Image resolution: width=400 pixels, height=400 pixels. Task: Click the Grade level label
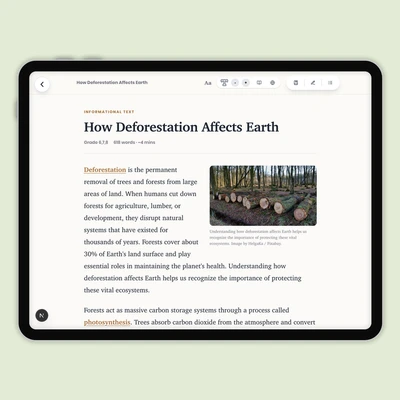coord(96,142)
